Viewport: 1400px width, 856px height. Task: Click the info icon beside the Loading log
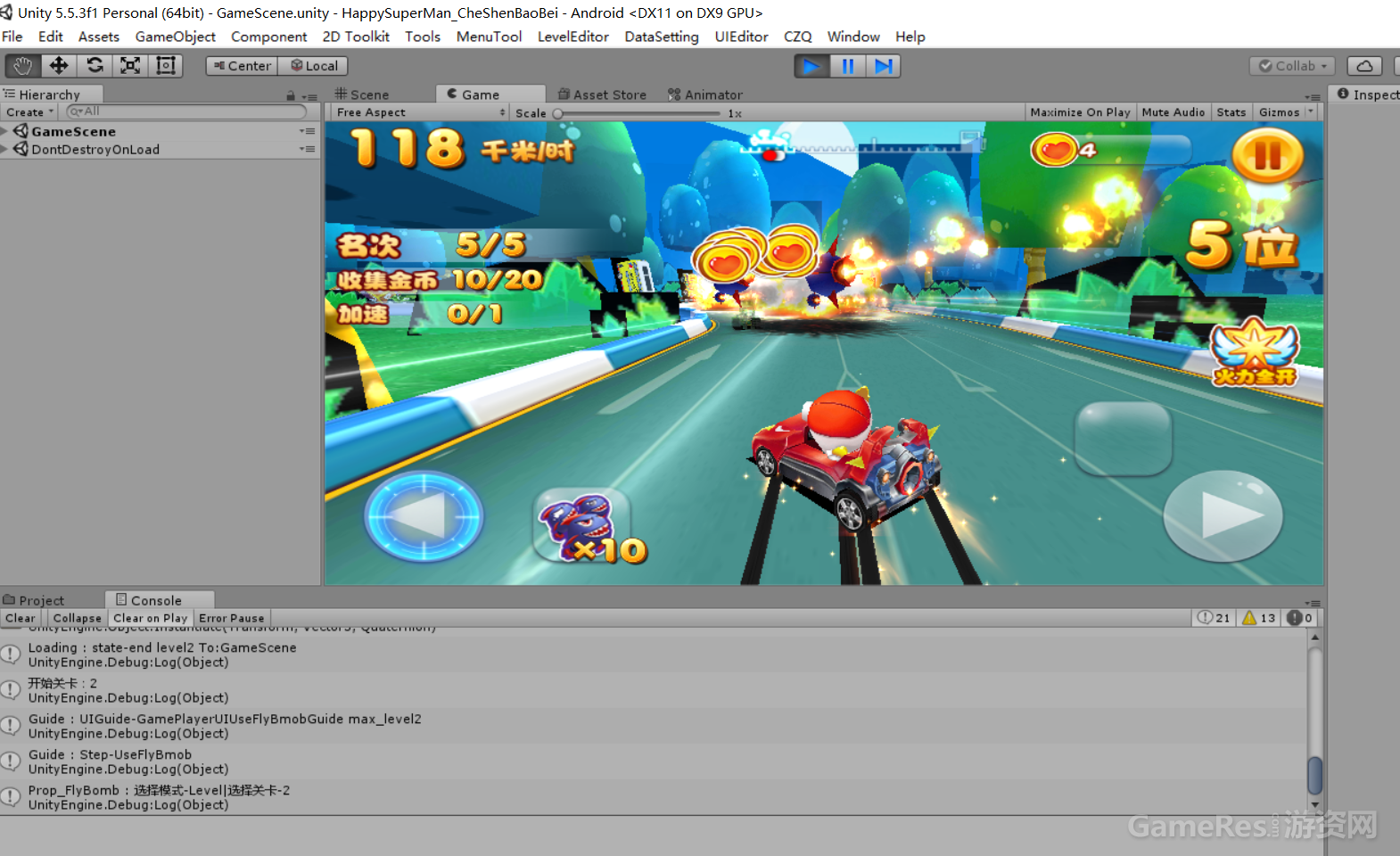tap(11, 654)
